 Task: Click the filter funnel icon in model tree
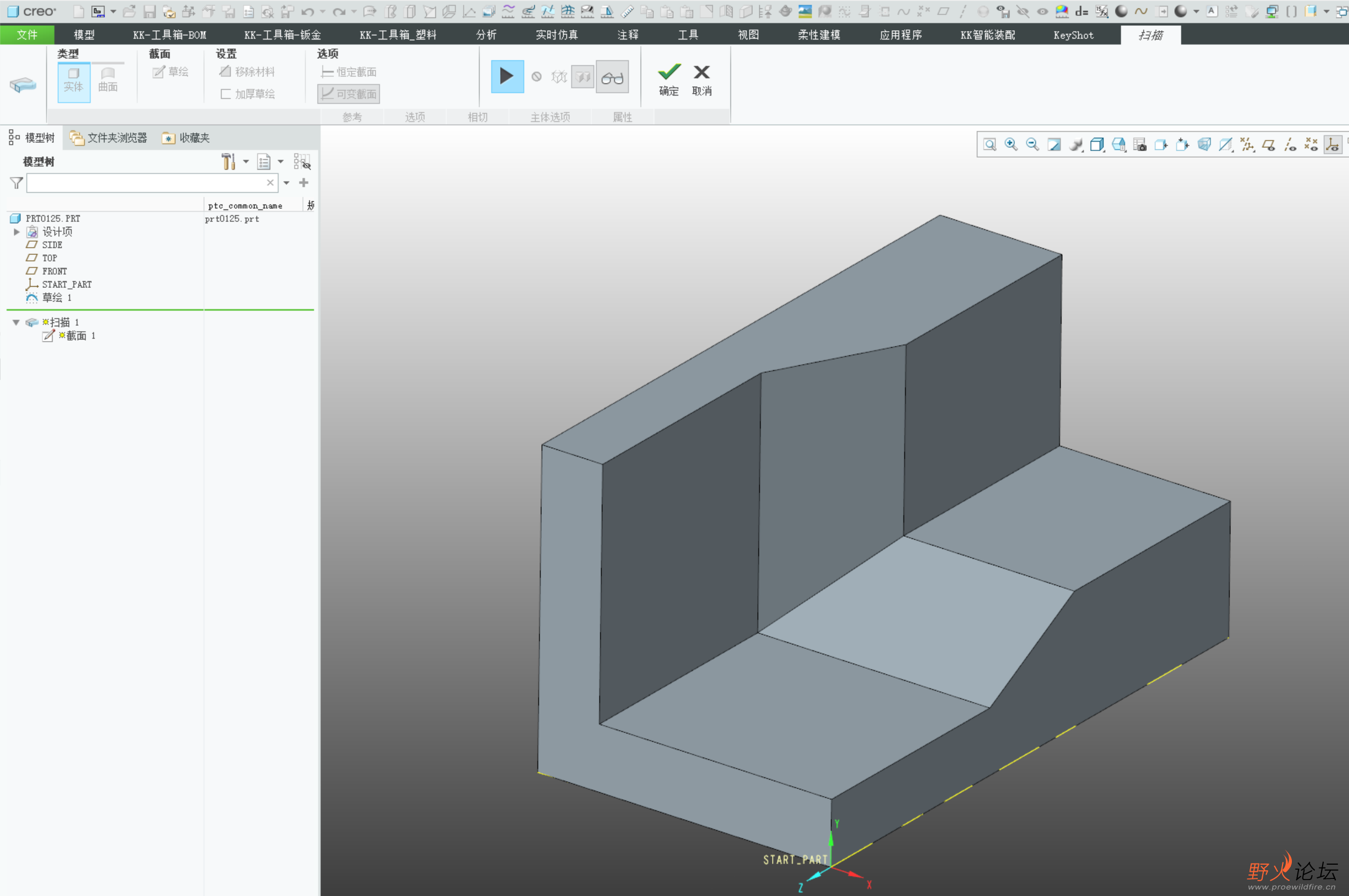coord(16,183)
